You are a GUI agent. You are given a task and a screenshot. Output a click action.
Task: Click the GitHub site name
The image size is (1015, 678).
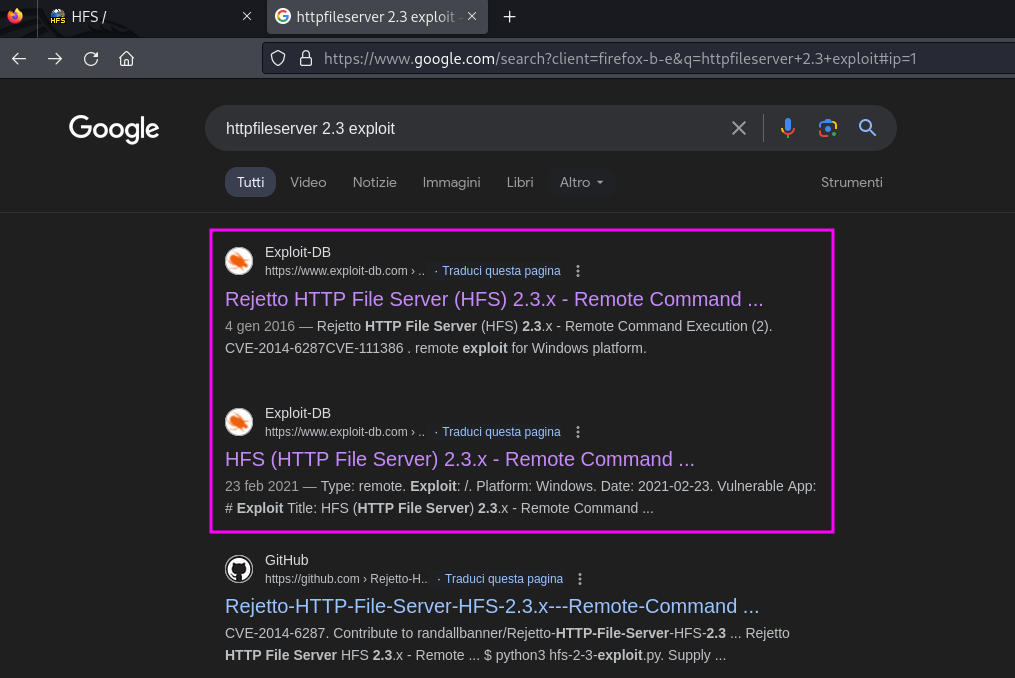coord(286,560)
